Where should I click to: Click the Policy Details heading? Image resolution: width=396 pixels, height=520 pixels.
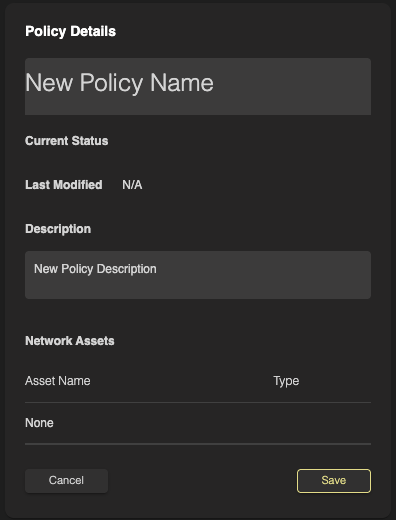coord(70,31)
